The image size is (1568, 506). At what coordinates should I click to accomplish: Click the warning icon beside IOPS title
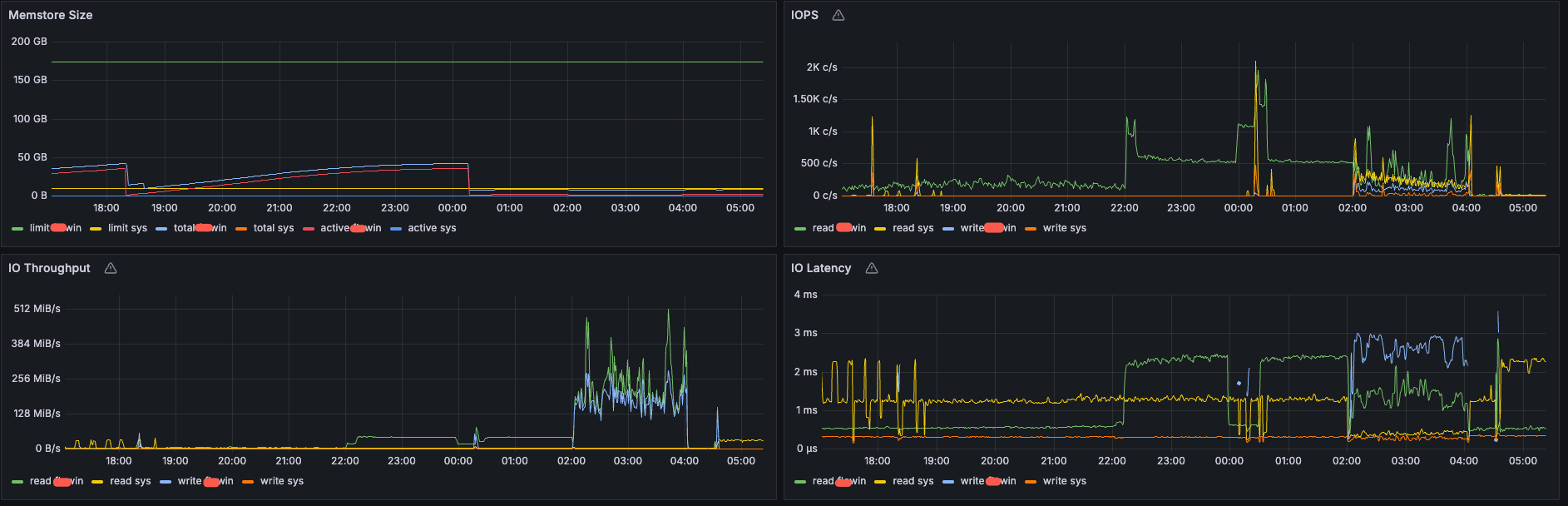pyautogui.click(x=838, y=15)
